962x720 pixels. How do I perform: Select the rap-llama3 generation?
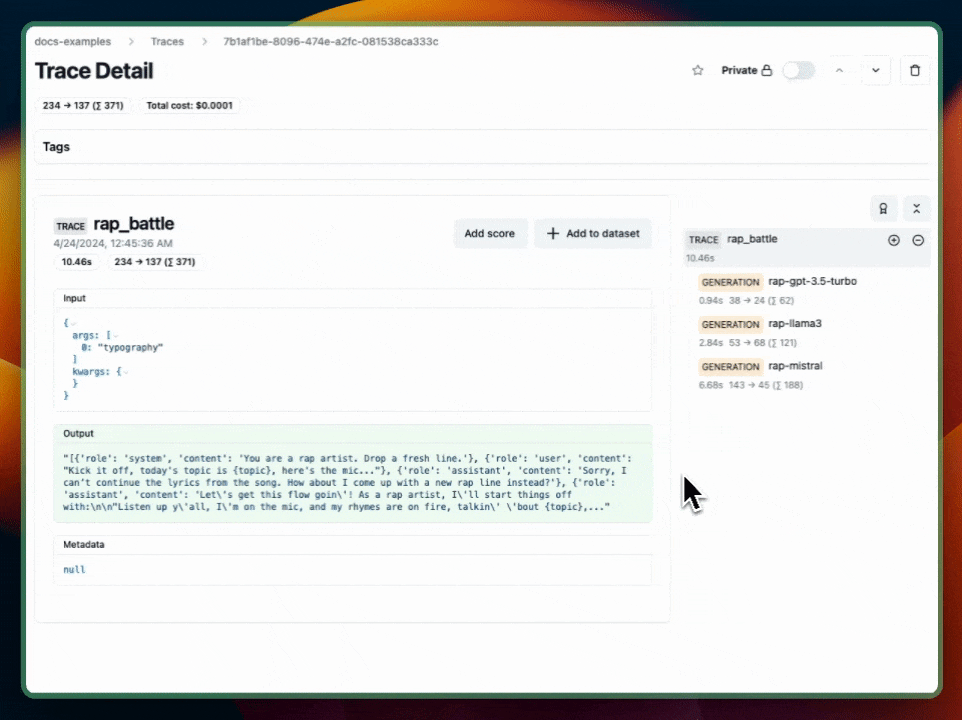(x=795, y=324)
